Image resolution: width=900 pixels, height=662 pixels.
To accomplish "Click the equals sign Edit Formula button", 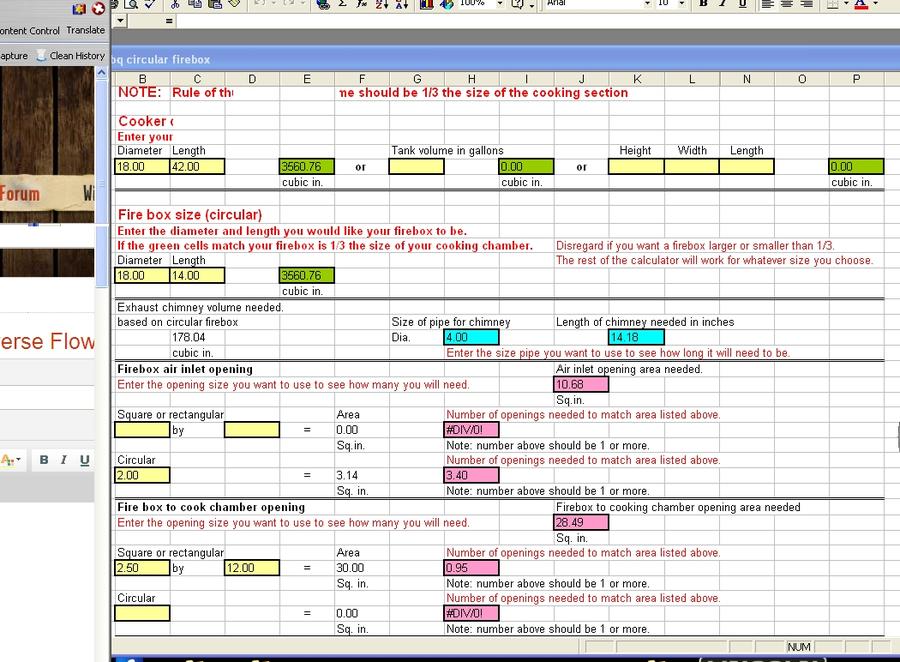I will pos(168,21).
